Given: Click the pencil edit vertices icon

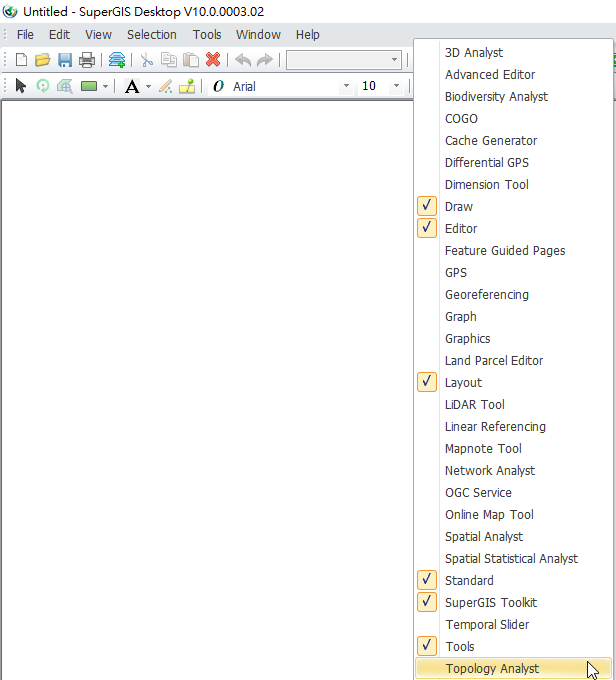Looking at the screenshot, I should (x=165, y=86).
